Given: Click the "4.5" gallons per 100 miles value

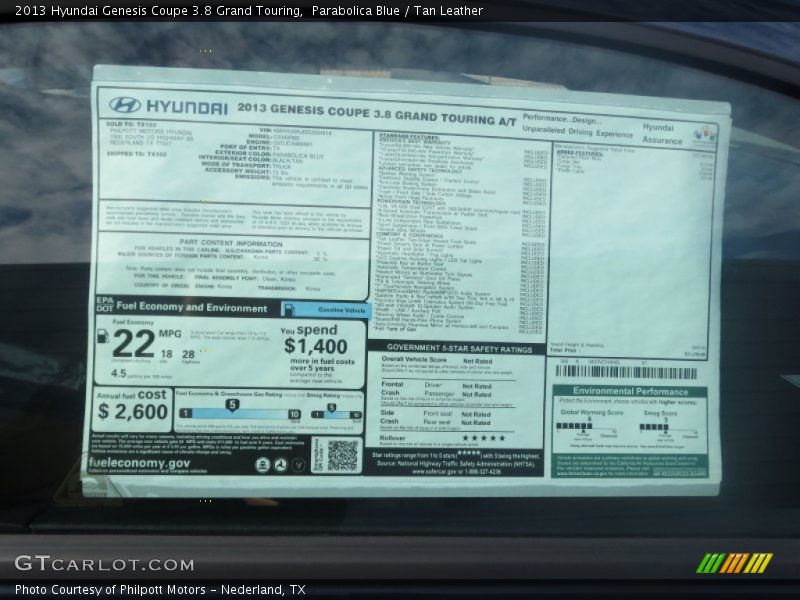Looking at the screenshot, I should 118,373.
